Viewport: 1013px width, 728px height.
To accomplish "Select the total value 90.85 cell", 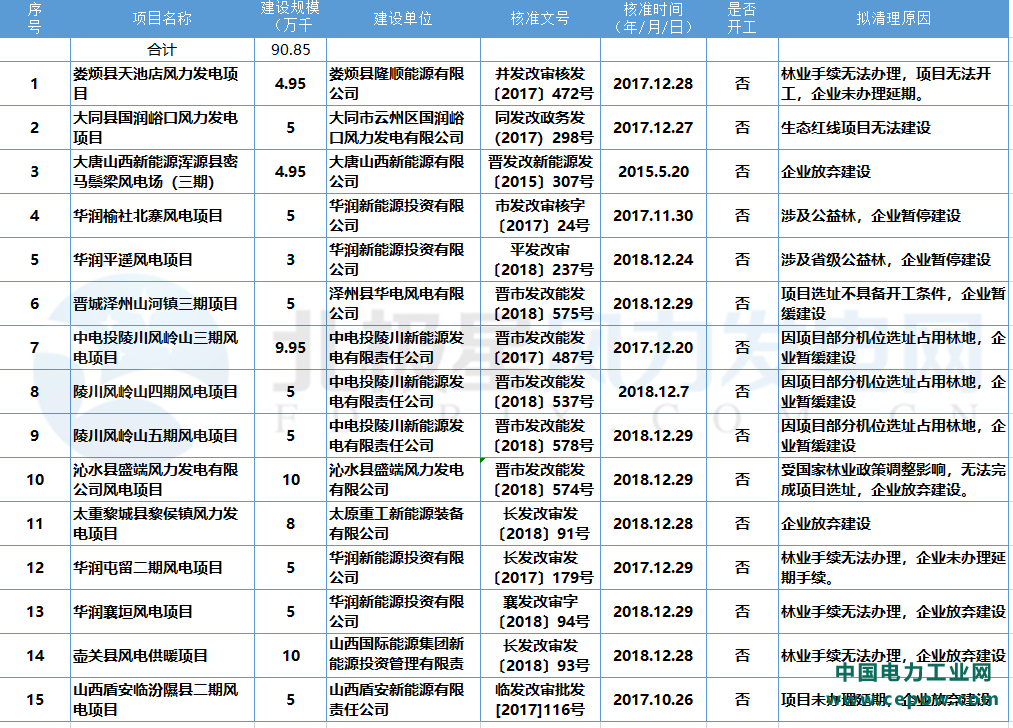I will [x=291, y=50].
